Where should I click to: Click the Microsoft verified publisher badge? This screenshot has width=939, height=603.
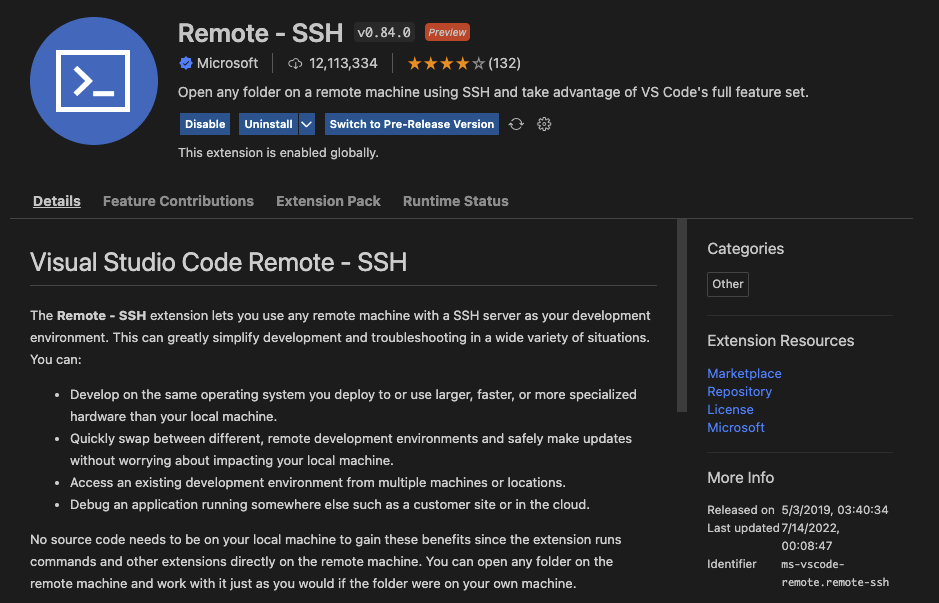[186, 63]
